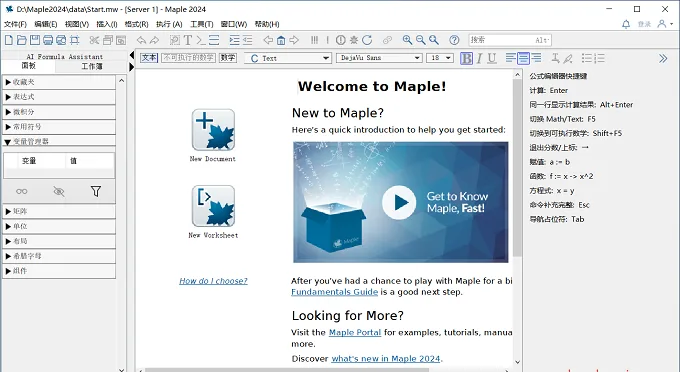Click the help question mark icon

[454, 40]
